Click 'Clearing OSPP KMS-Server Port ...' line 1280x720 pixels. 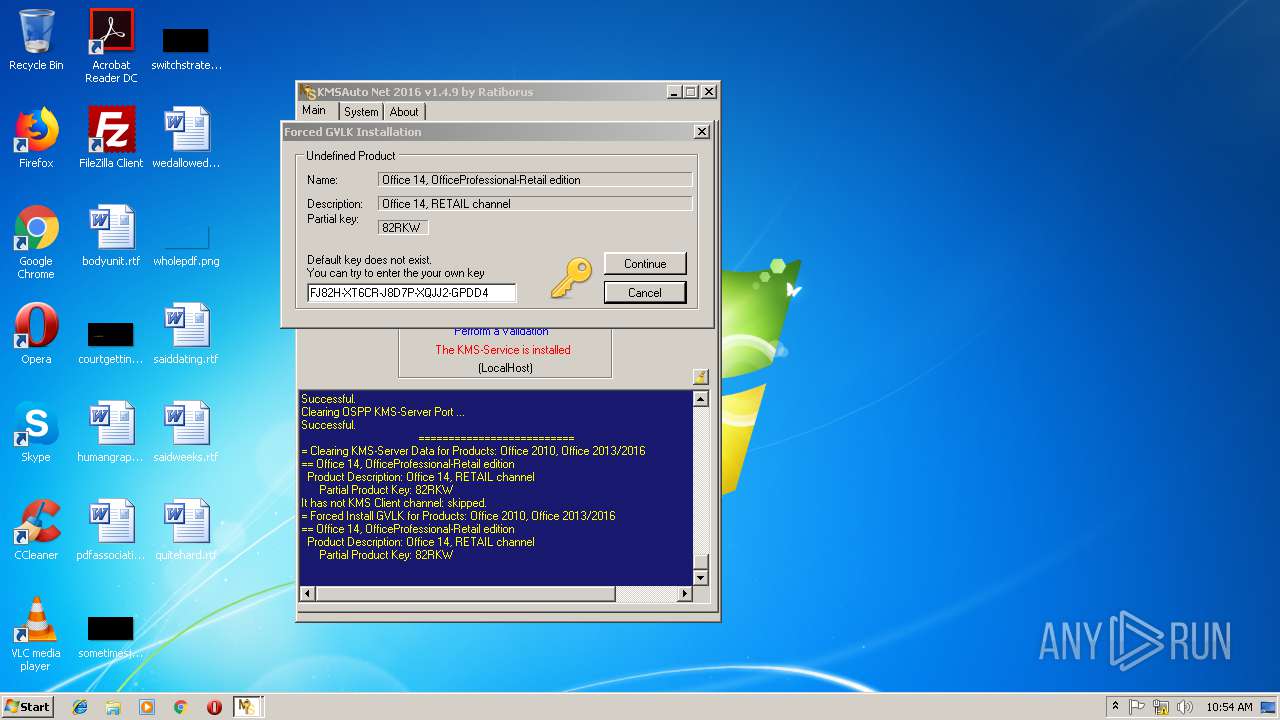(383, 412)
